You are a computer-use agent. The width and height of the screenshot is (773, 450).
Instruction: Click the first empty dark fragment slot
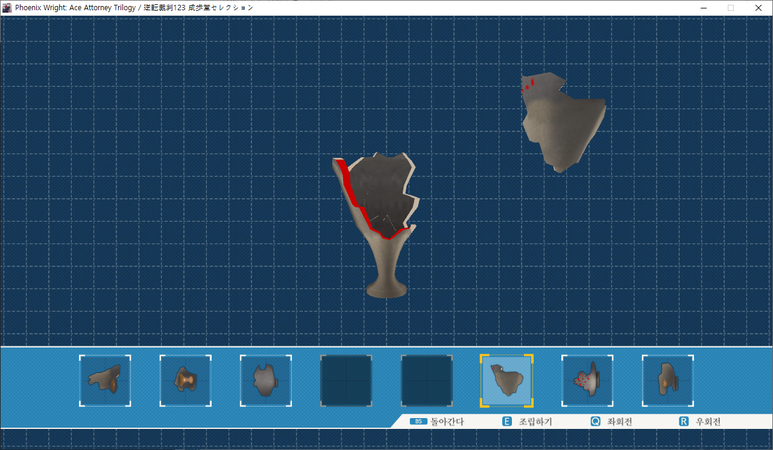point(346,381)
